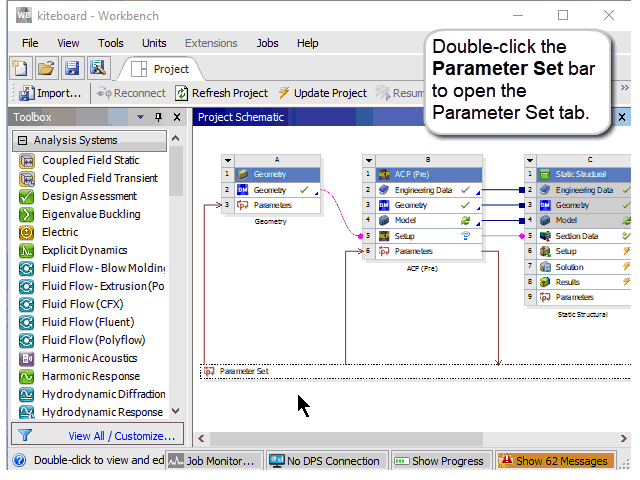Select Fluid Flow Blow Molding icon
Viewport: 640px width, 480px height.
tap(27, 269)
